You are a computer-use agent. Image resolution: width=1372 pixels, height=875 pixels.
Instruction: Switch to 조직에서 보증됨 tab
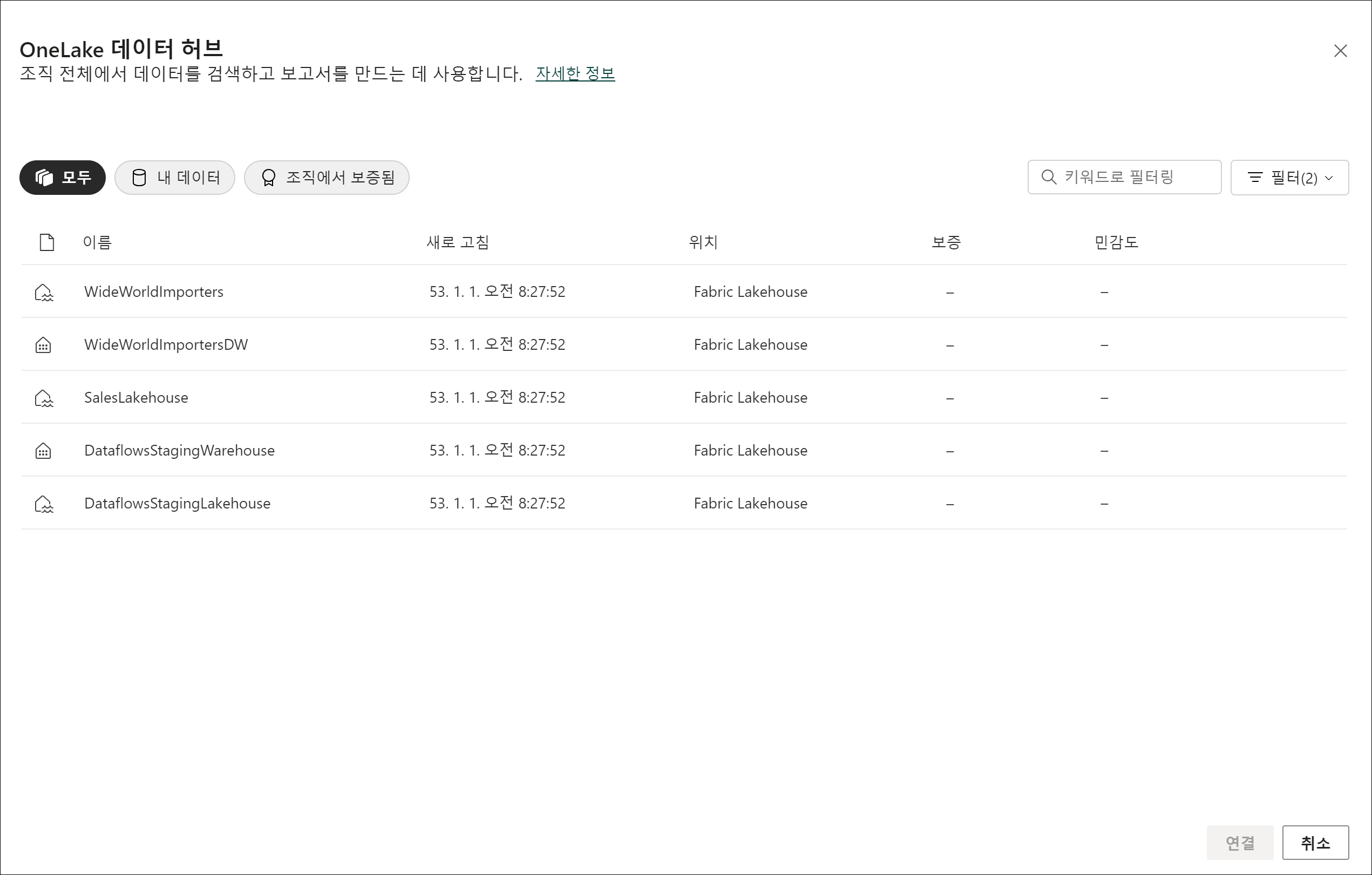pyautogui.click(x=327, y=178)
